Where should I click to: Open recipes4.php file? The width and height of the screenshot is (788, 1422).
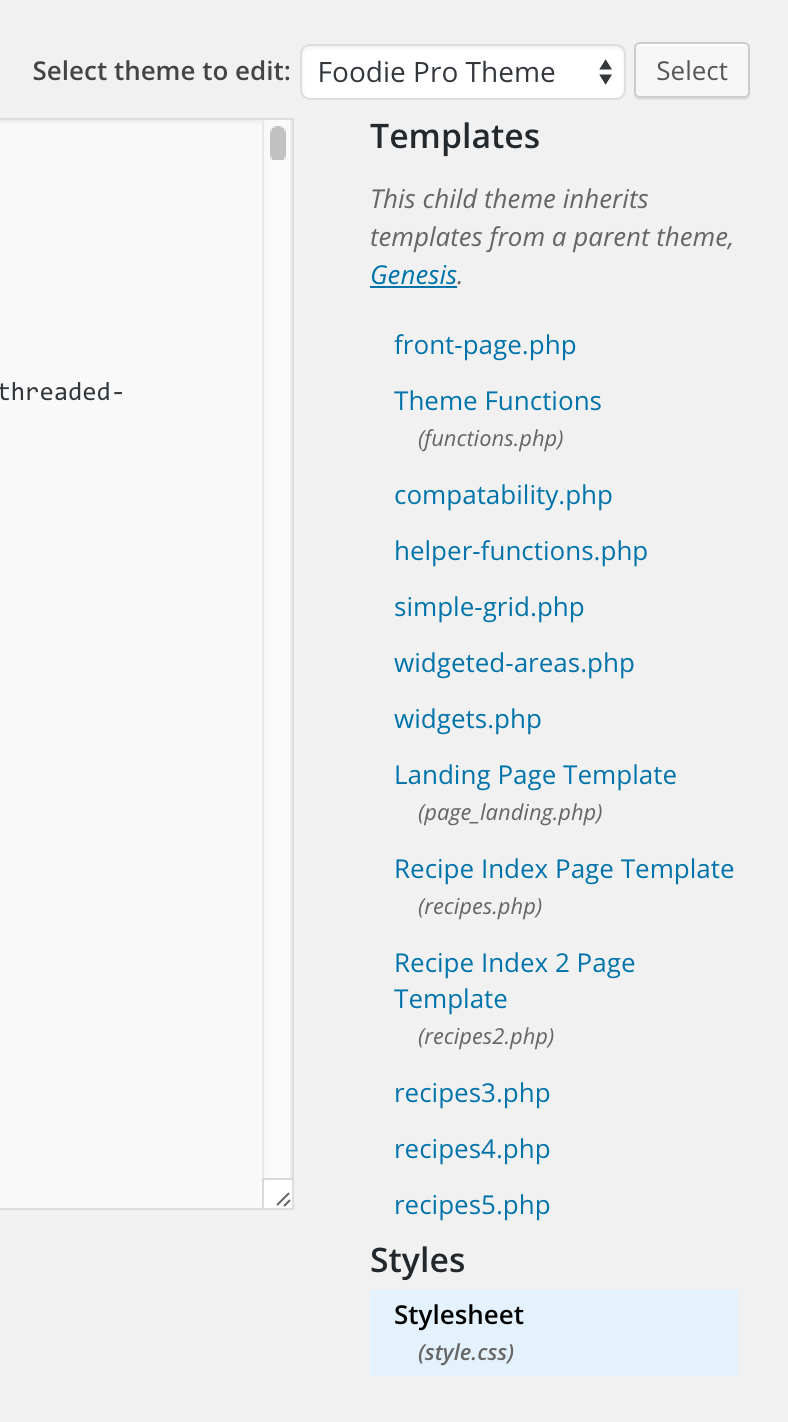point(472,1149)
